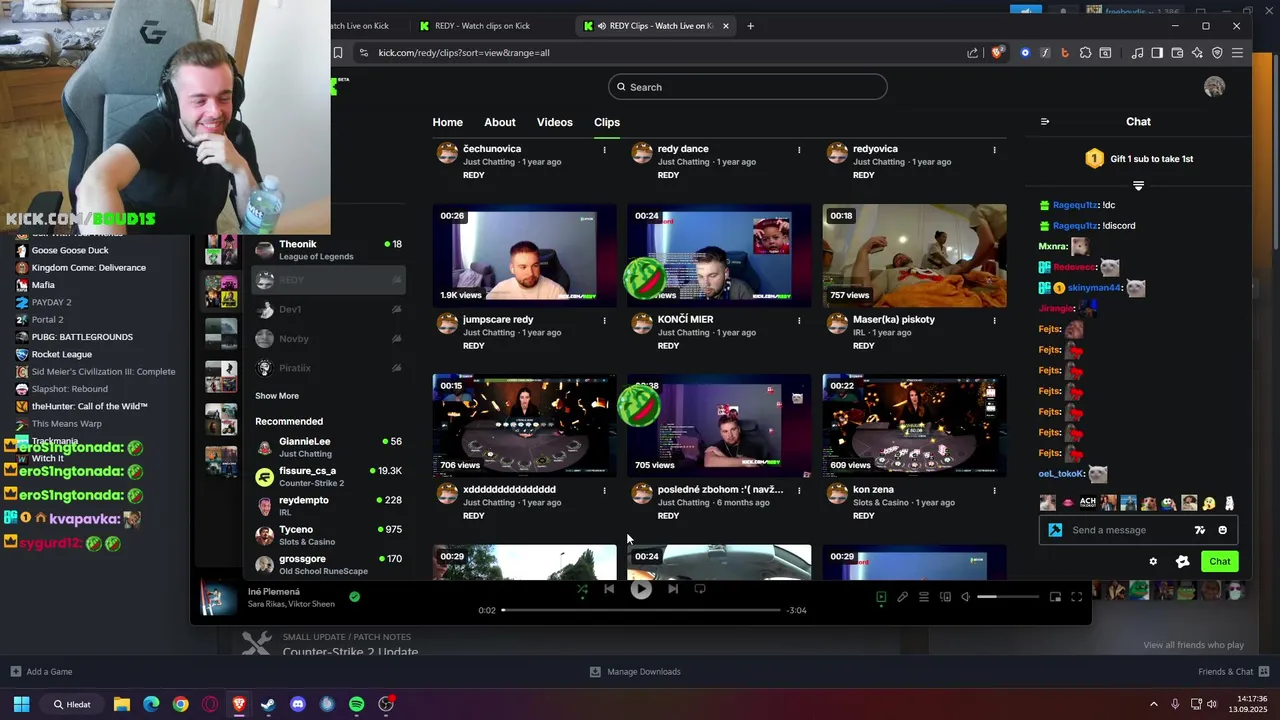1280x720 pixels.
Task: Bookmark this page in Brave
Action: pos(338,53)
